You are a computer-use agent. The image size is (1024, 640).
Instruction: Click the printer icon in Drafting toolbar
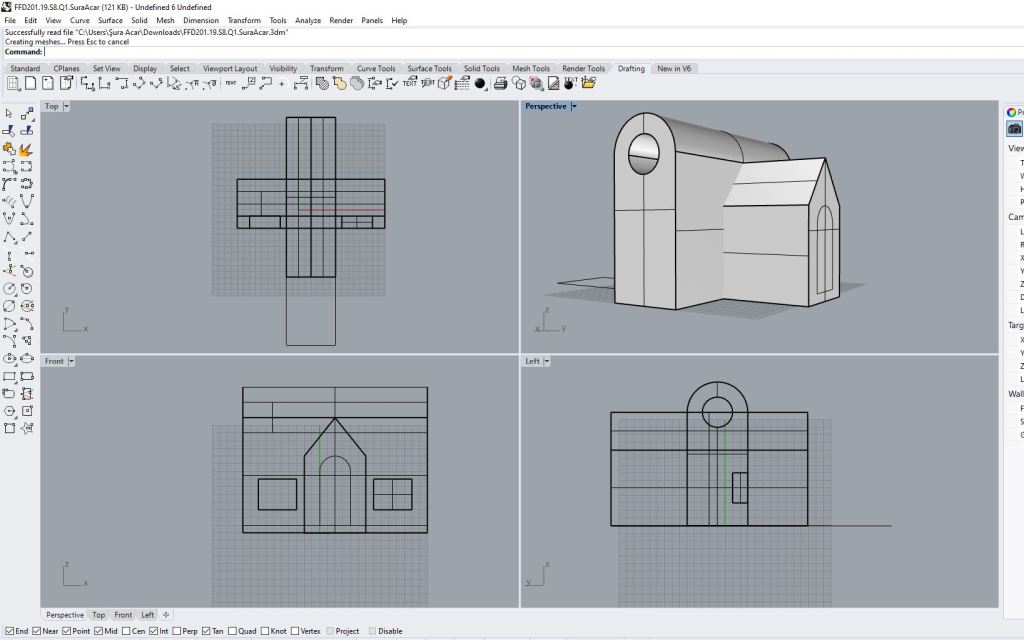[500, 84]
